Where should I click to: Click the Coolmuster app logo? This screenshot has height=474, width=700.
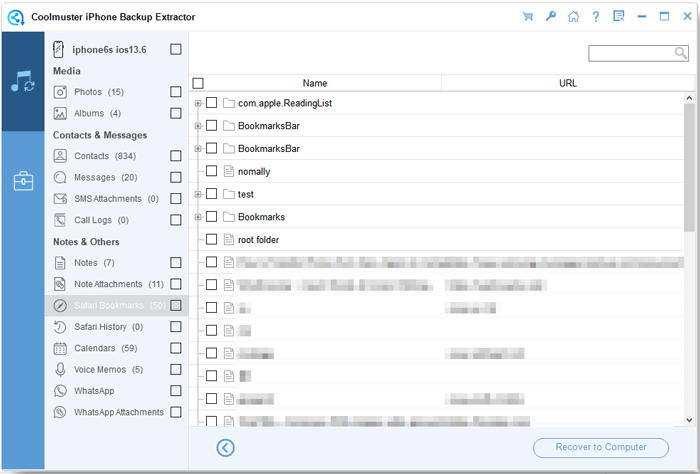tap(16, 17)
